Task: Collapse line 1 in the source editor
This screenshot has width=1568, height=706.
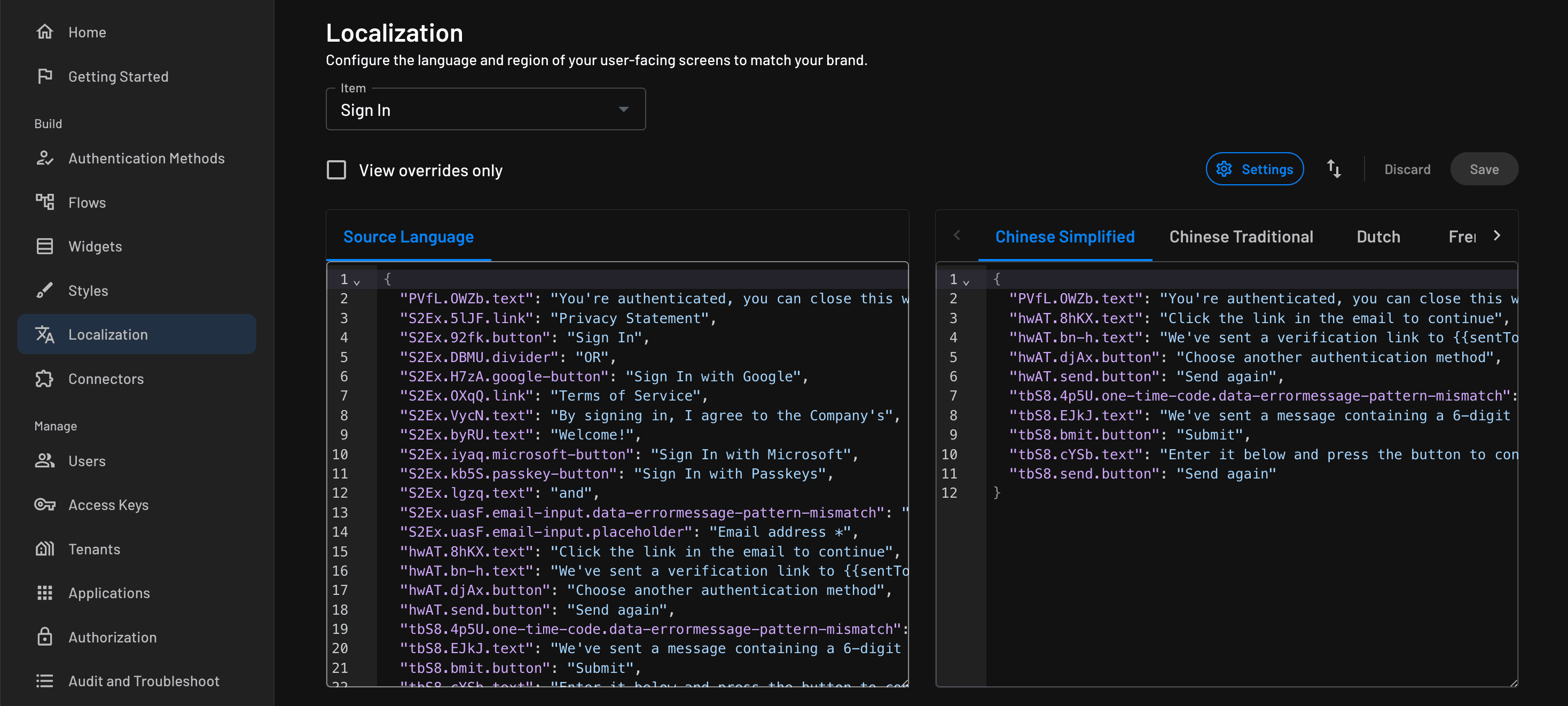Action: (357, 281)
